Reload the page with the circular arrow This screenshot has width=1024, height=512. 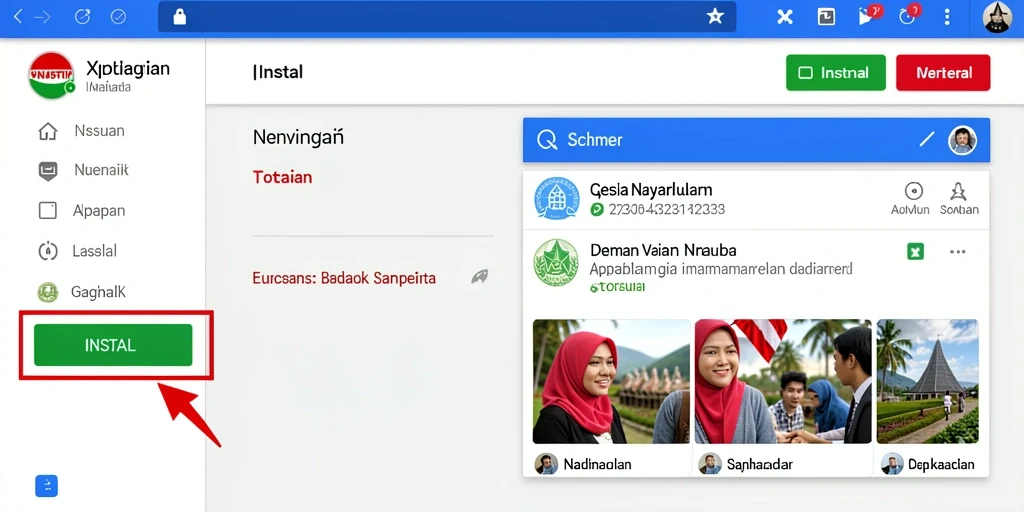coord(82,17)
